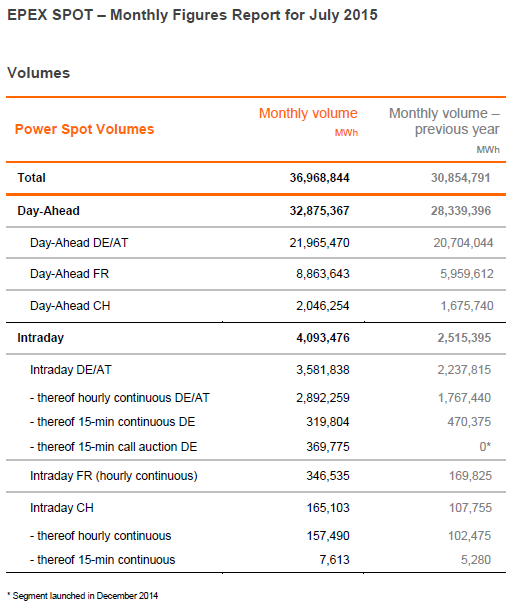Click thereof hourly continuous DE/AT label

(120, 398)
